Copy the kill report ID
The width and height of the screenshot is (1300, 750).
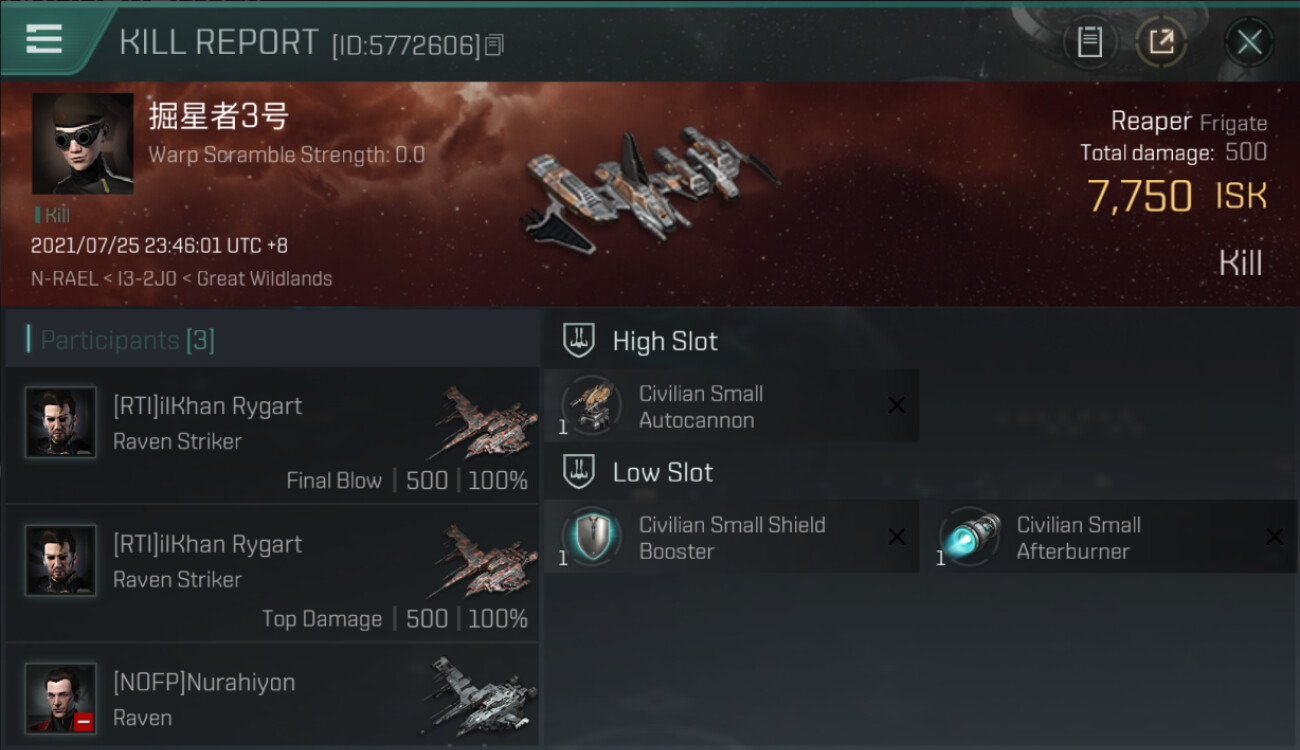(495, 45)
